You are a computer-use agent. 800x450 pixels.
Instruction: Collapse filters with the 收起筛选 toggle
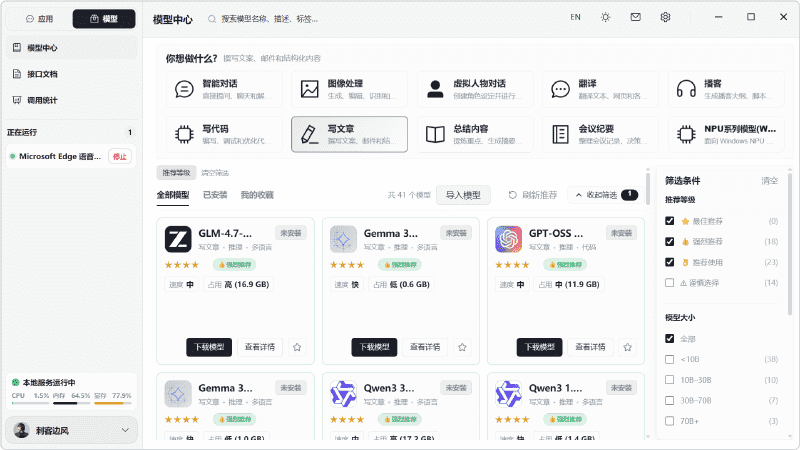606,195
